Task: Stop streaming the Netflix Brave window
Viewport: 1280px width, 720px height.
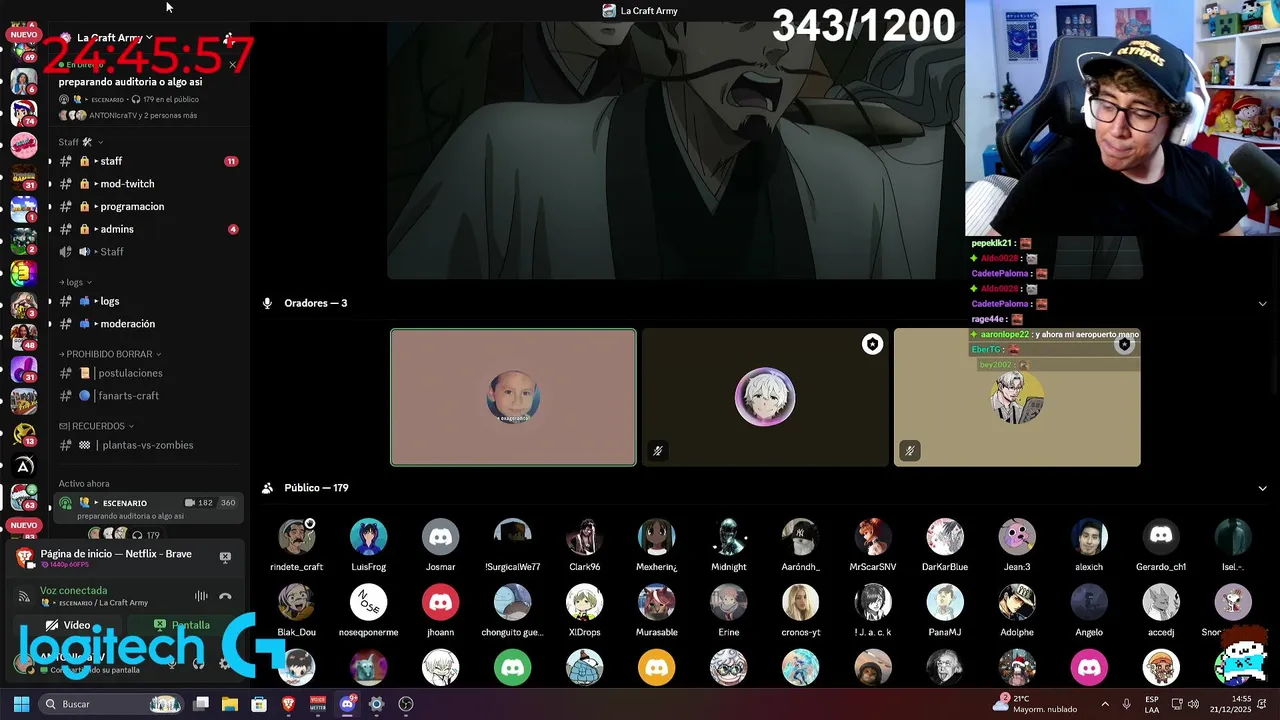Action: [225, 557]
